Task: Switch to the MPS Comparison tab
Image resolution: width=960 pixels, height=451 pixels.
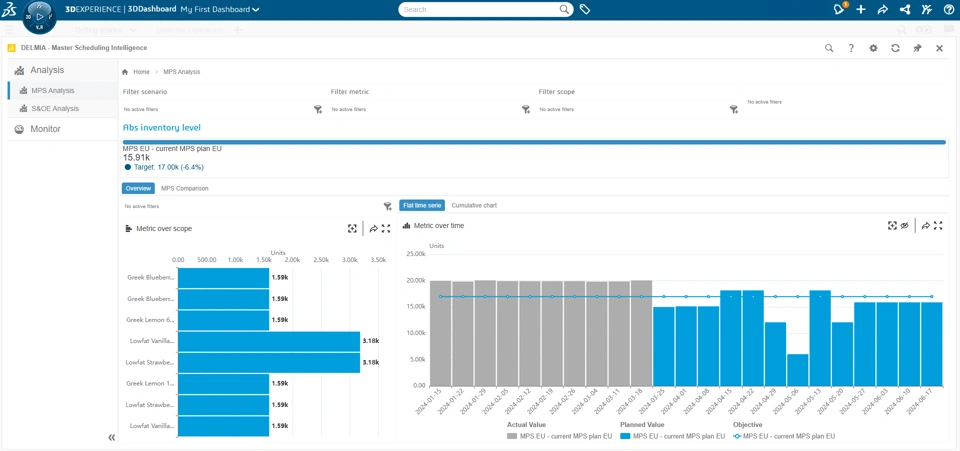Action: pyautogui.click(x=184, y=188)
